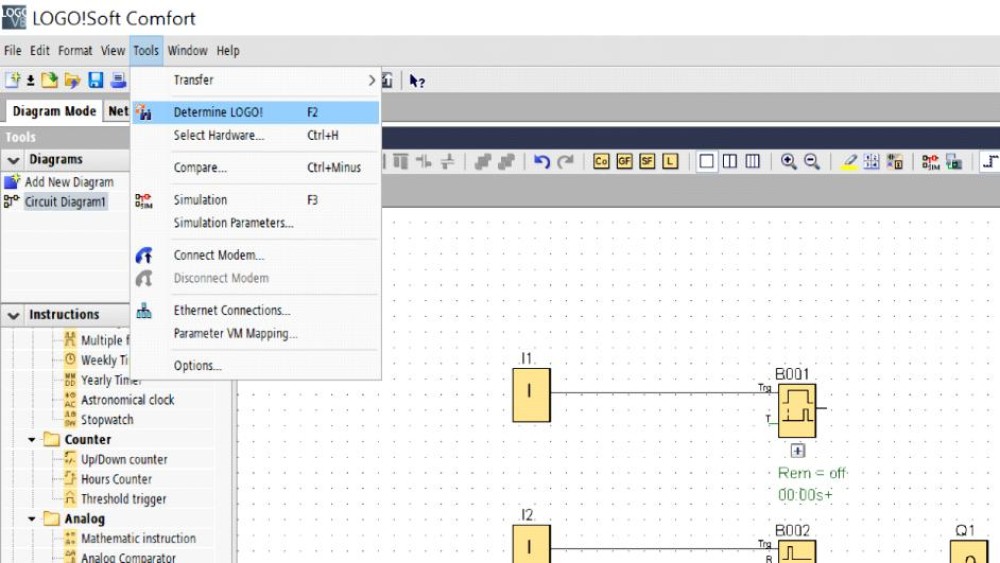The height and width of the screenshot is (563, 1000).
Task: Open the Help menu
Action: coord(228,50)
